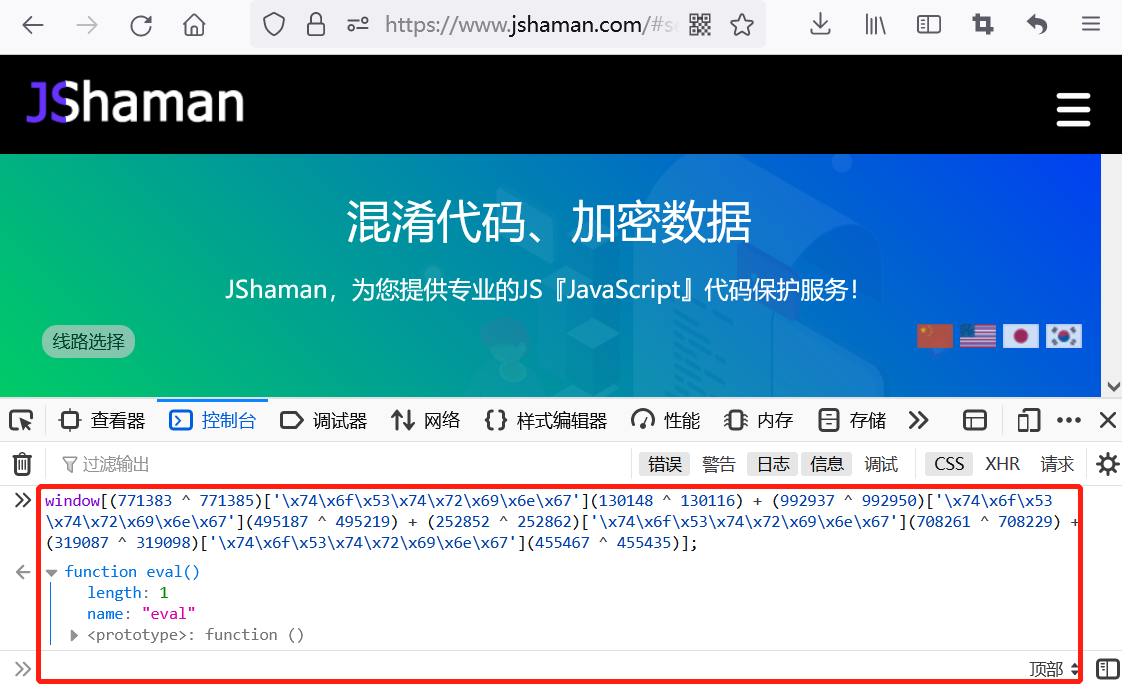The width and height of the screenshot is (1122, 685).
Task: Open the QR code icon in address bar
Action: pos(700,25)
